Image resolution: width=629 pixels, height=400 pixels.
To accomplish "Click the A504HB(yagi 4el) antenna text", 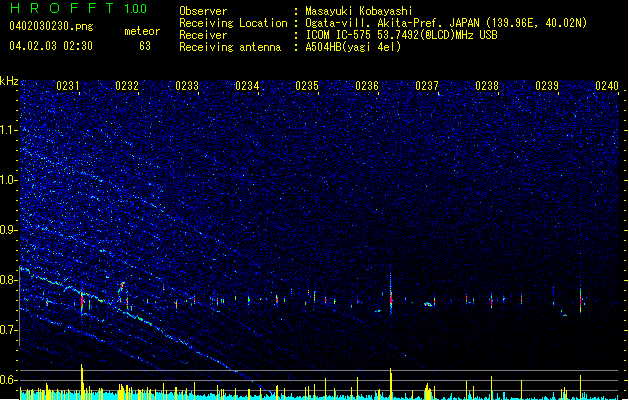I will pos(353,47).
